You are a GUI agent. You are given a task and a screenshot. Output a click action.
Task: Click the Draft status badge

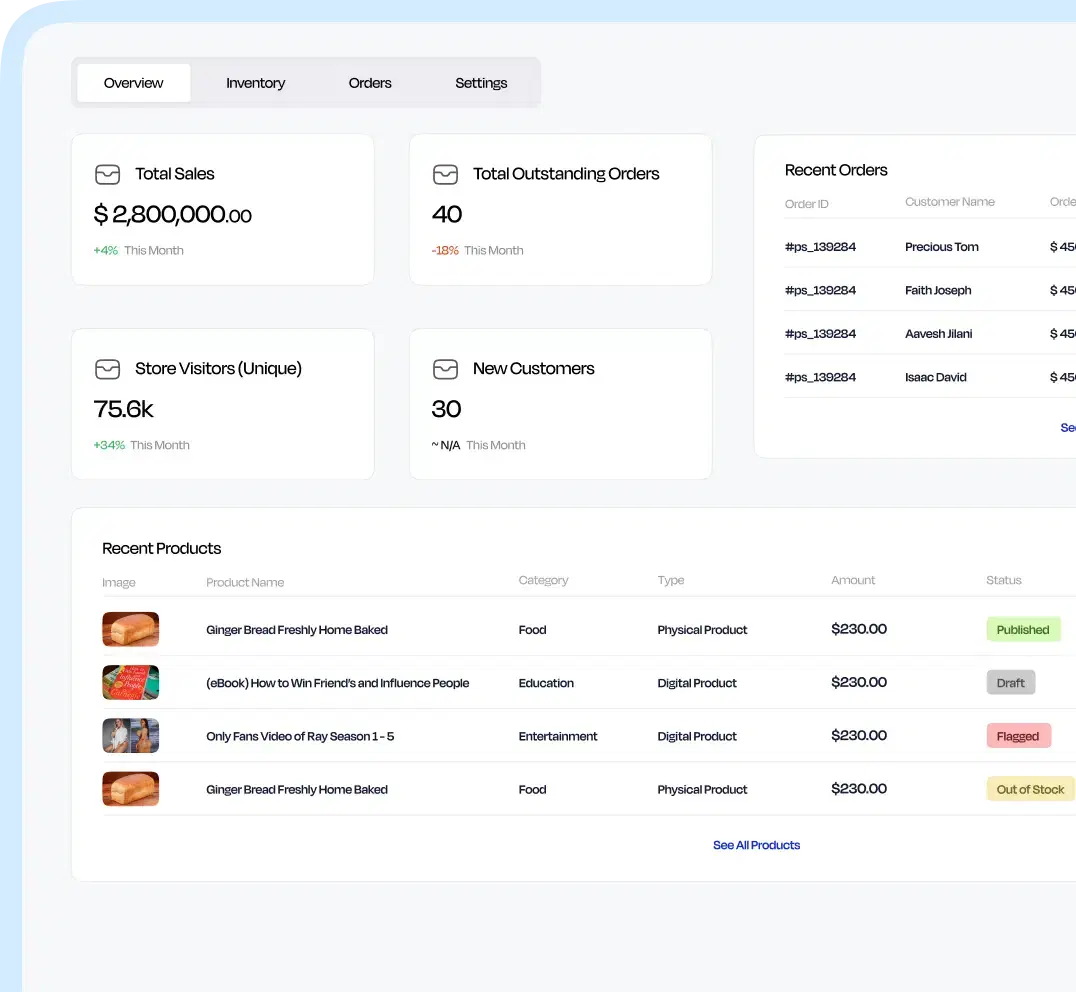(x=1010, y=683)
